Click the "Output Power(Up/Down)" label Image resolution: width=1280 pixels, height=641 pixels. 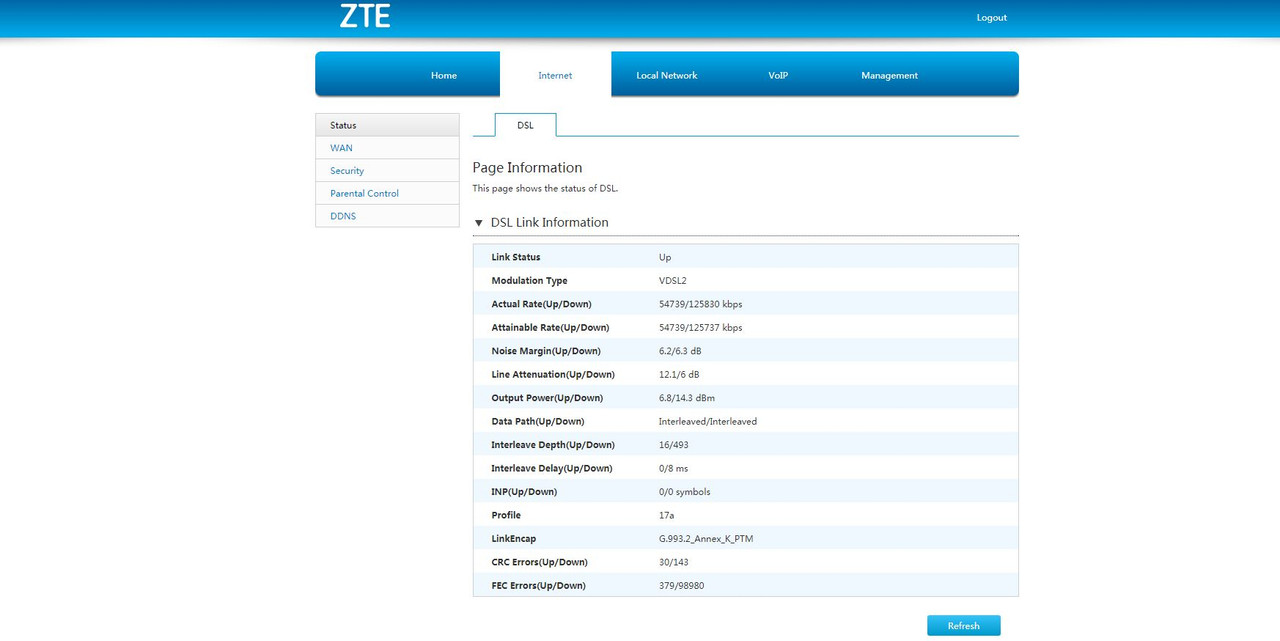pos(545,398)
